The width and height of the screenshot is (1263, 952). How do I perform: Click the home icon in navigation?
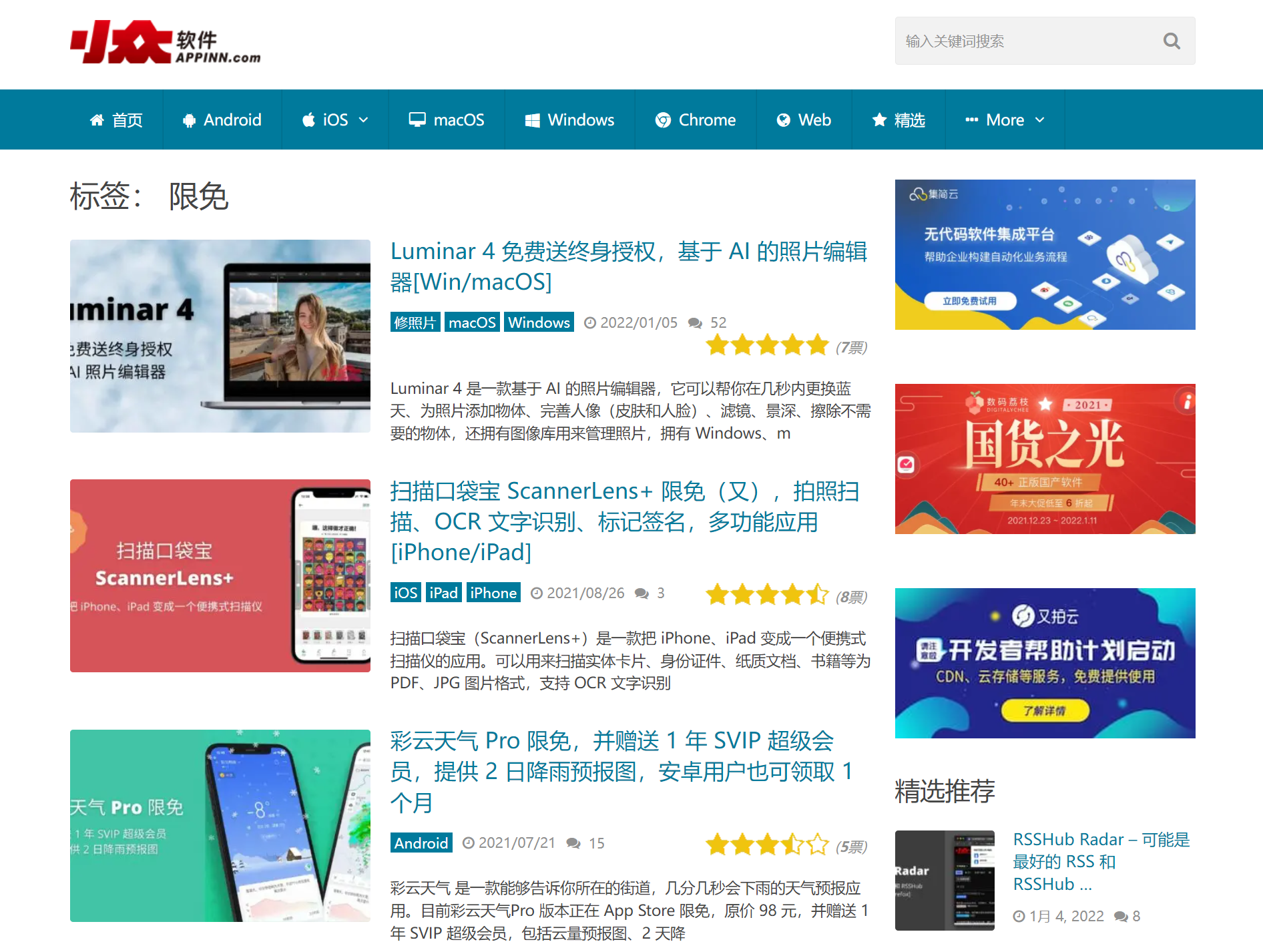pos(97,120)
